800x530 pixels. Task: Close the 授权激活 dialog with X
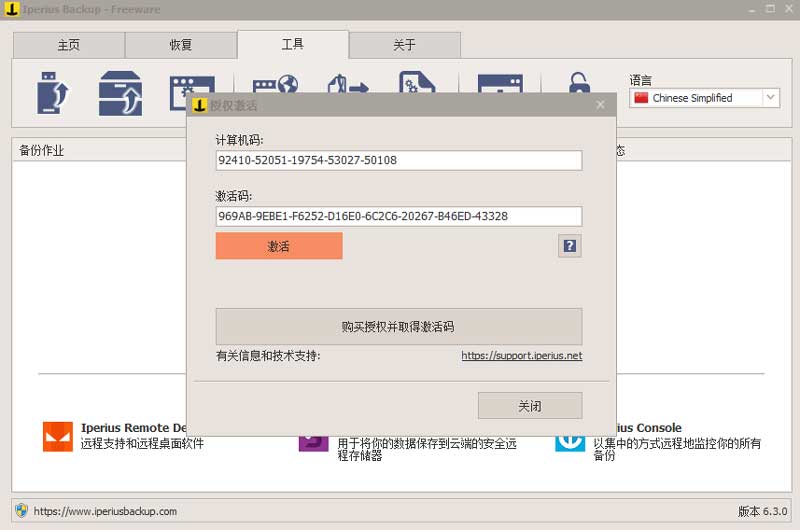pyautogui.click(x=601, y=105)
